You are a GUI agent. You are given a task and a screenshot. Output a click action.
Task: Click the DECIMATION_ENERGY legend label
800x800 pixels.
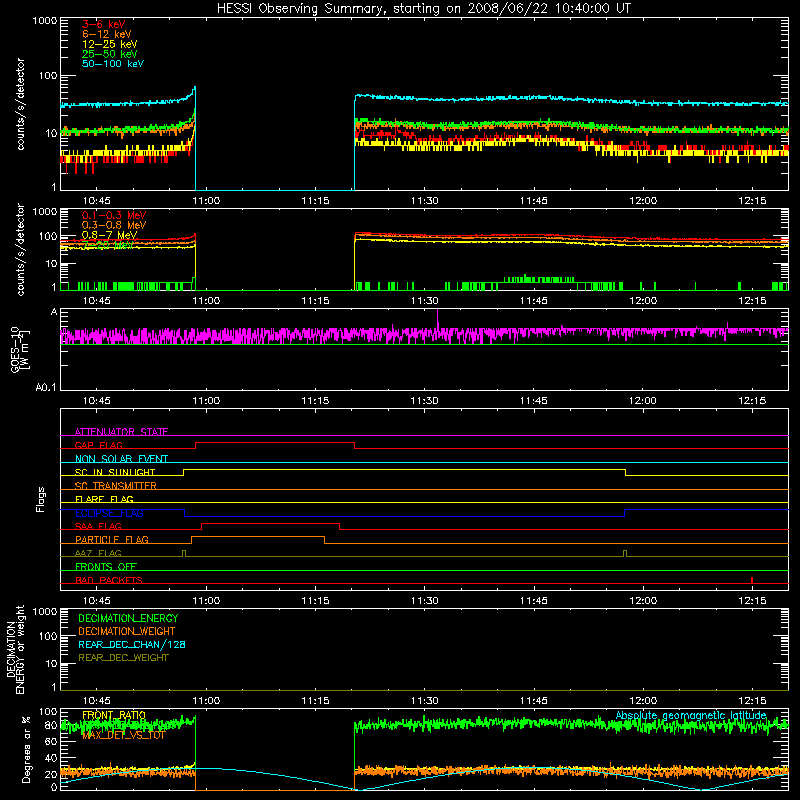(x=128, y=618)
